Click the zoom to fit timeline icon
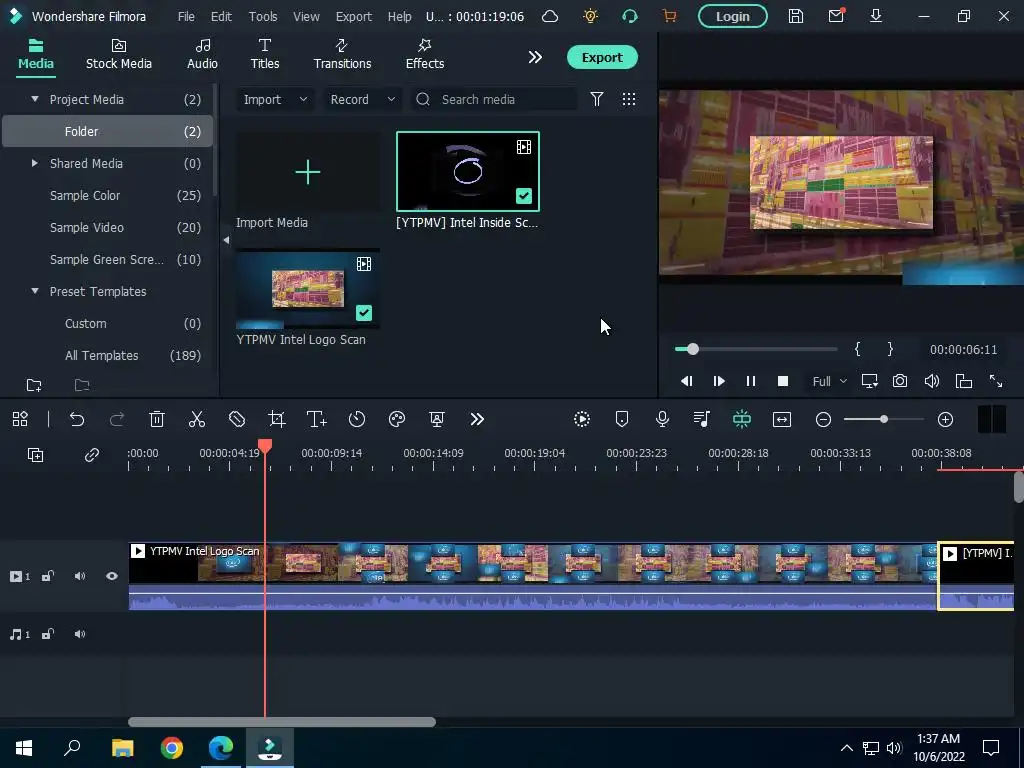The height and width of the screenshot is (768, 1024). [x=782, y=419]
